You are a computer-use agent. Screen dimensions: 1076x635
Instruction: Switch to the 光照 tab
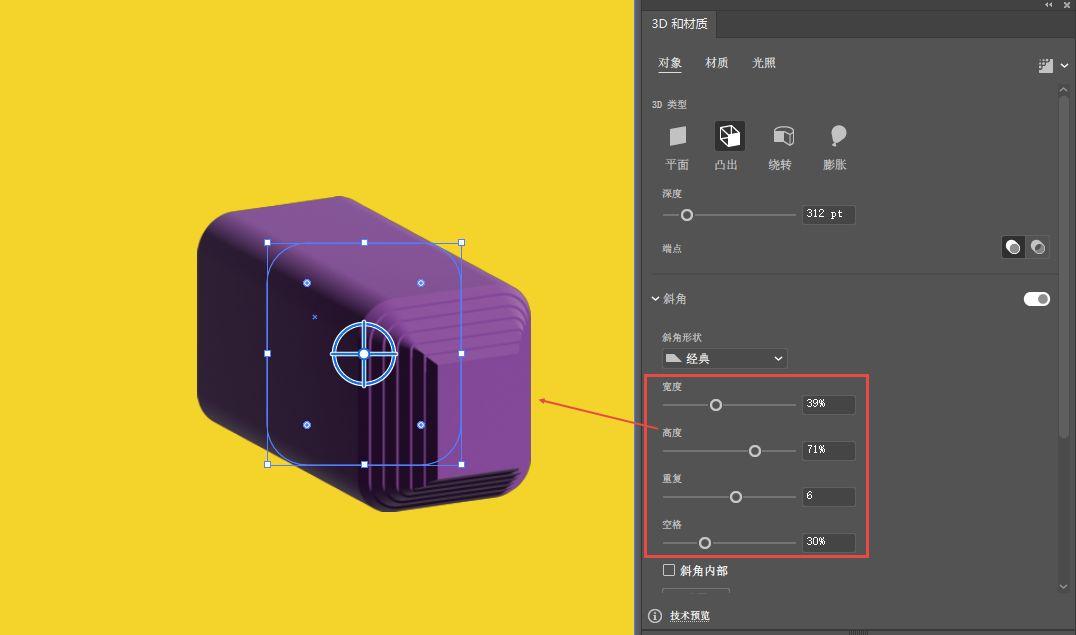[x=764, y=63]
